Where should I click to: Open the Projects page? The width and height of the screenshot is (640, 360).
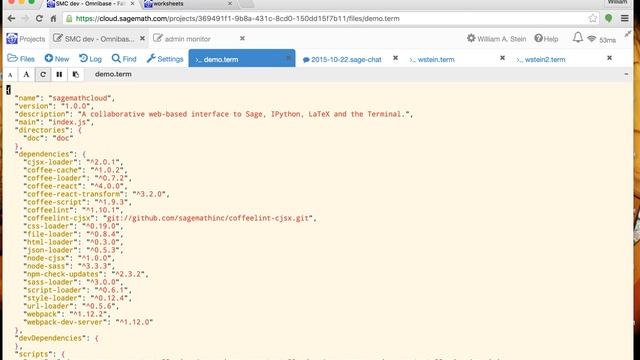tap(26, 39)
